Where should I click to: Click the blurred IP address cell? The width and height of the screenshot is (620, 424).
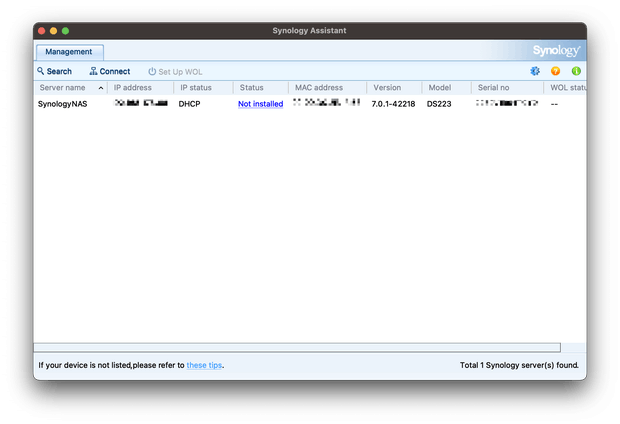pos(141,103)
